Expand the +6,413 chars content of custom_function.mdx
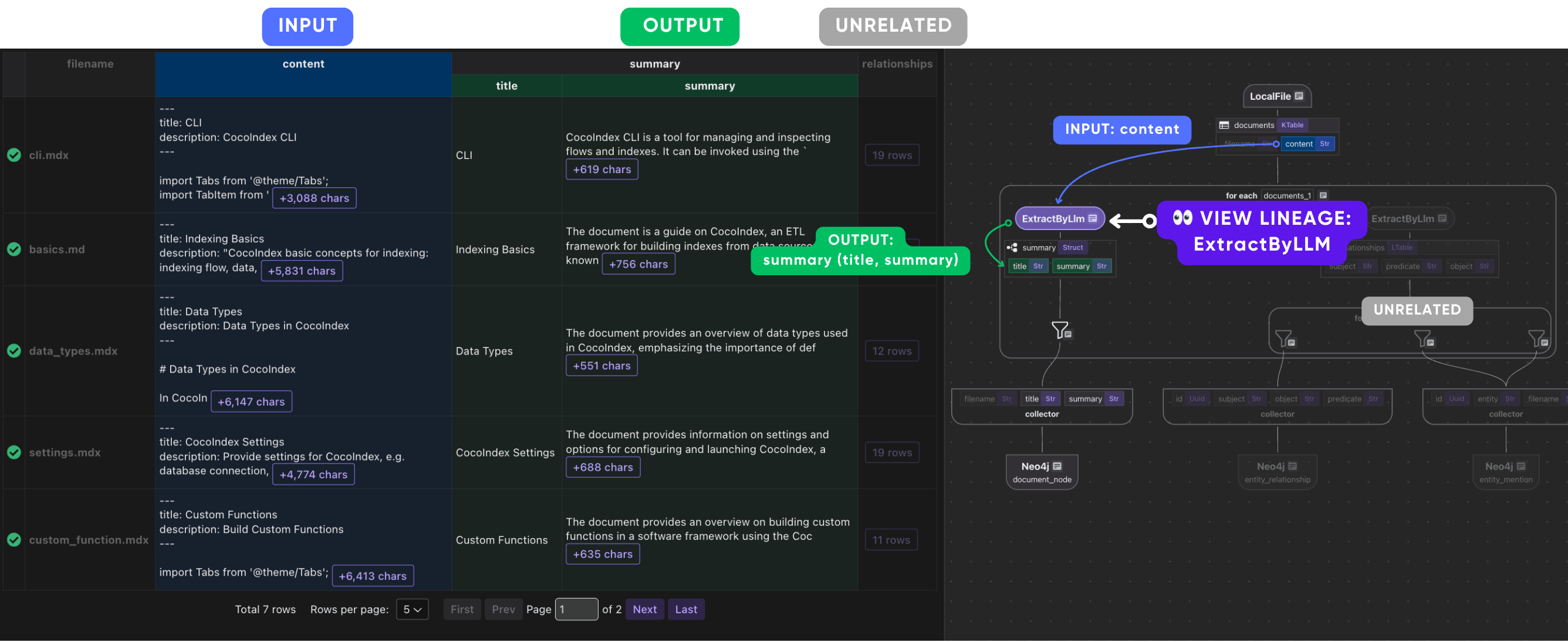This screenshot has height=642, width=1568. tap(373, 577)
